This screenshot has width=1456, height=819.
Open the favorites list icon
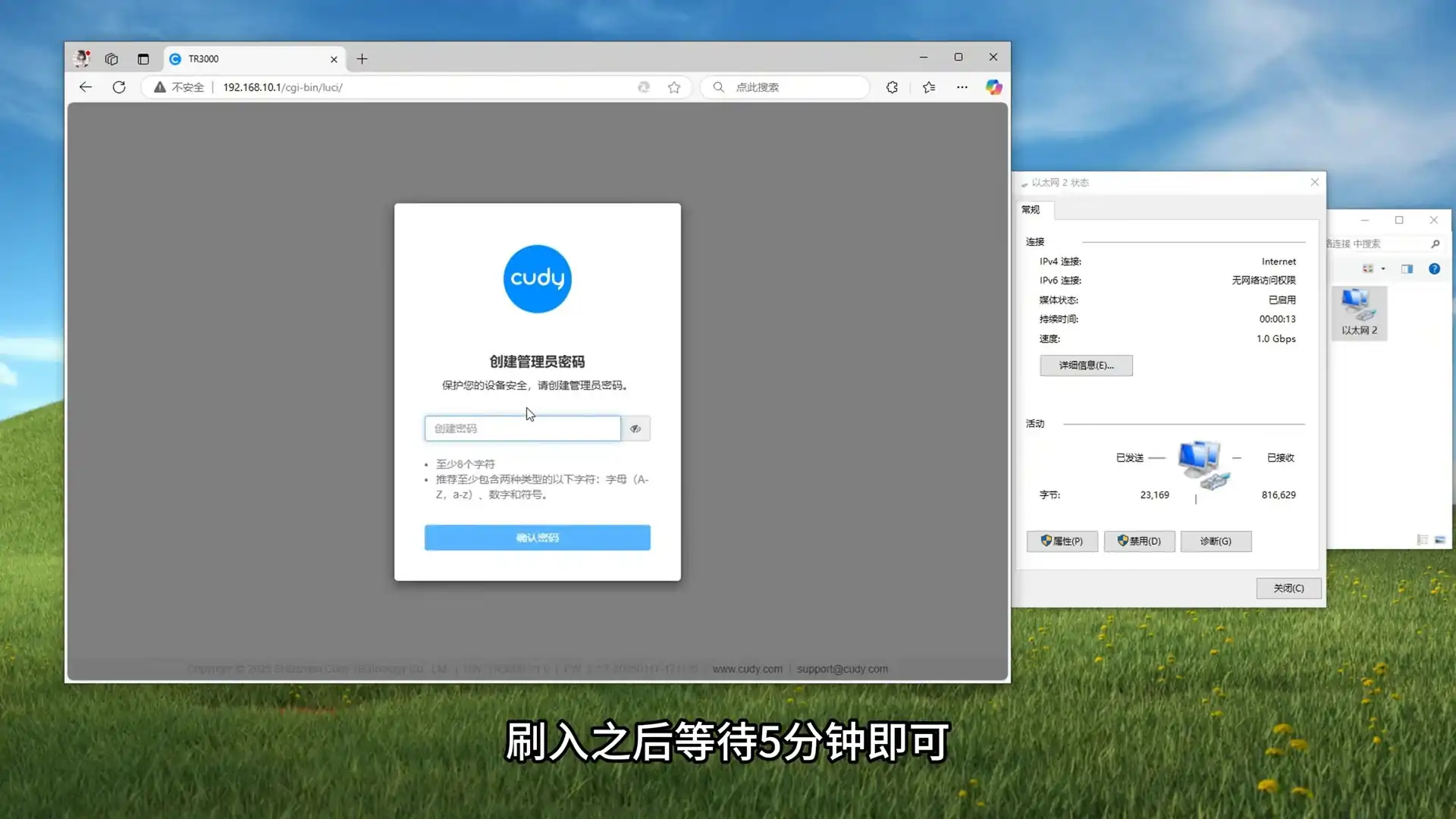coord(929,87)
